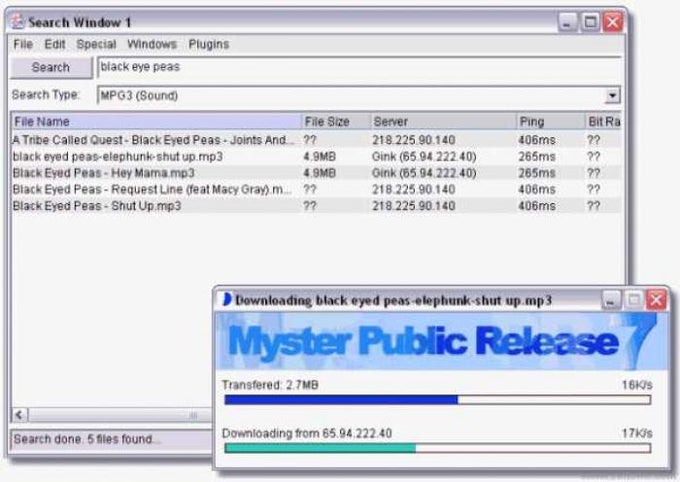Sort by Server column header
Viewport: 680px width, 482px height.
443,121
